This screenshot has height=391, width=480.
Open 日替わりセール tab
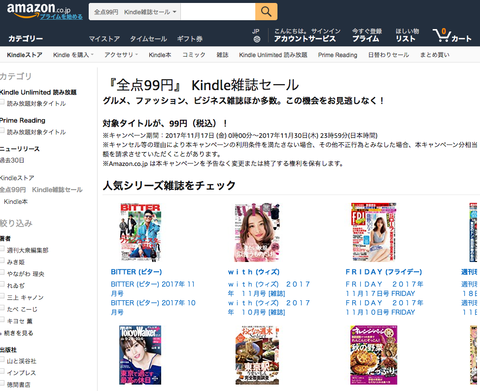click(x=388, y=55)
